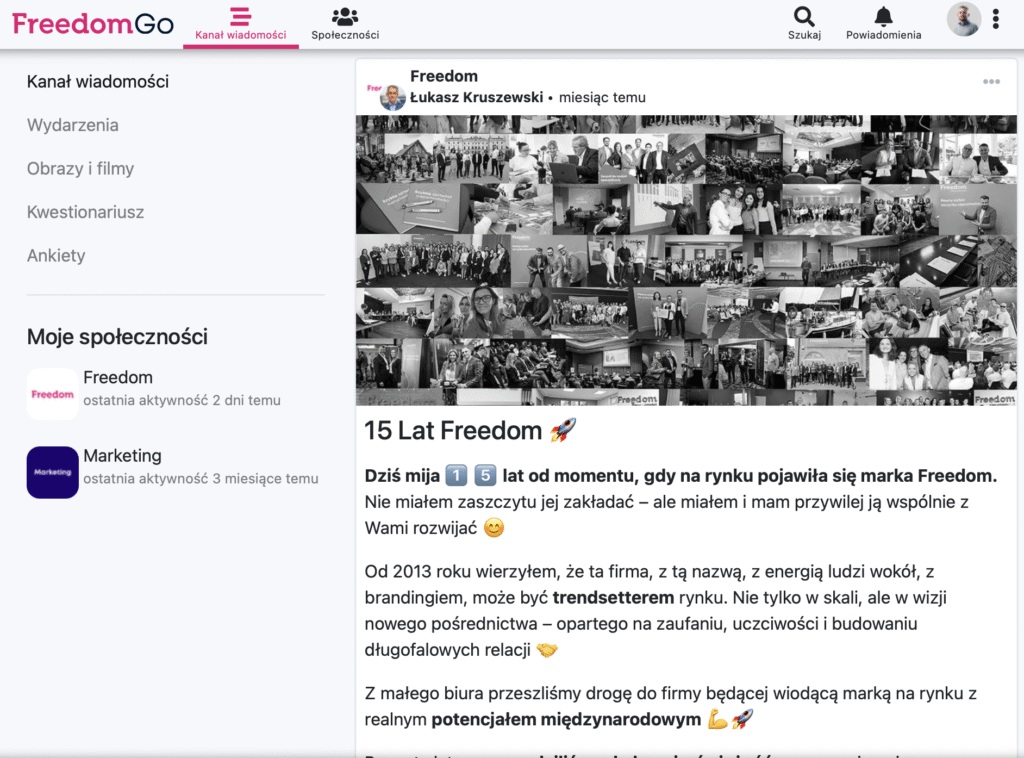Open the Powiadomienia bell notifications
This screenshot has height=758, width=1024.
click(883, 23)
